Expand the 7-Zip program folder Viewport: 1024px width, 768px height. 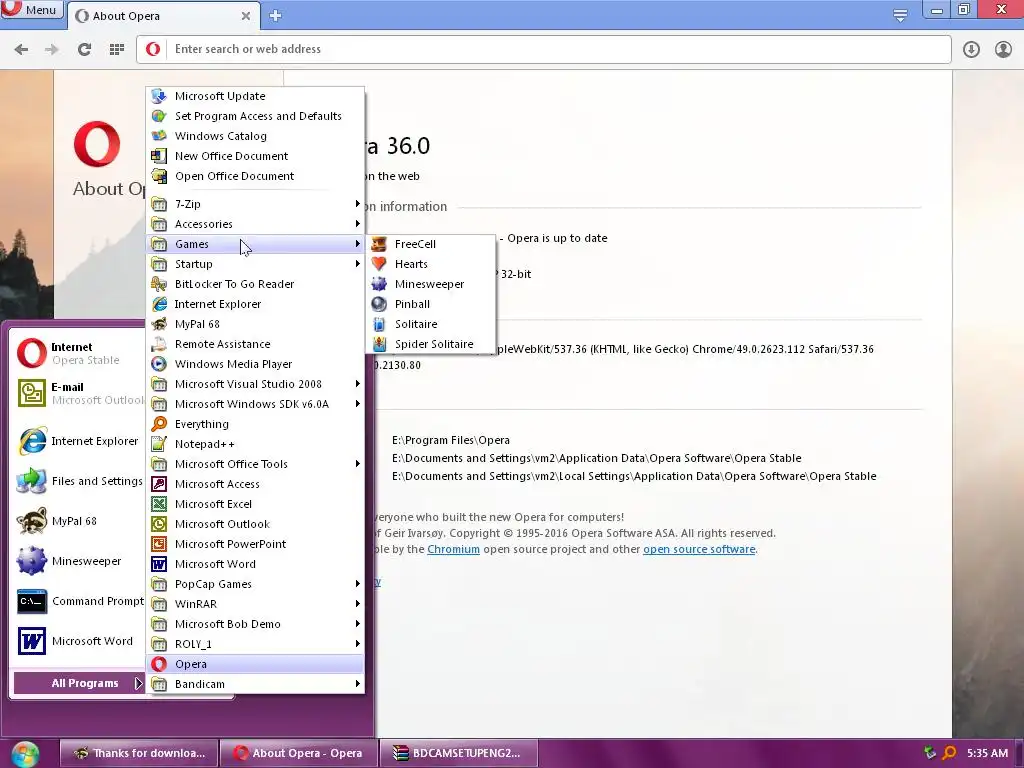point(255,204)
